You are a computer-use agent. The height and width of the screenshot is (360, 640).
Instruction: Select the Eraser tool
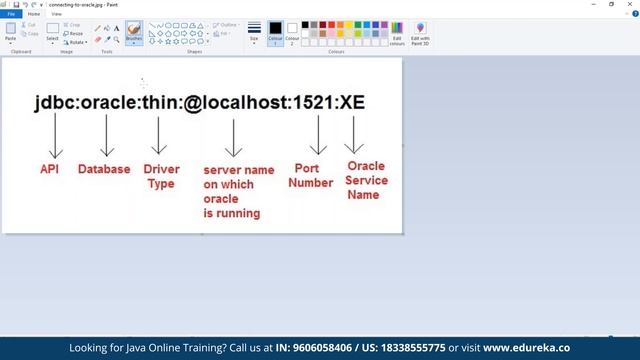point(98,40)
